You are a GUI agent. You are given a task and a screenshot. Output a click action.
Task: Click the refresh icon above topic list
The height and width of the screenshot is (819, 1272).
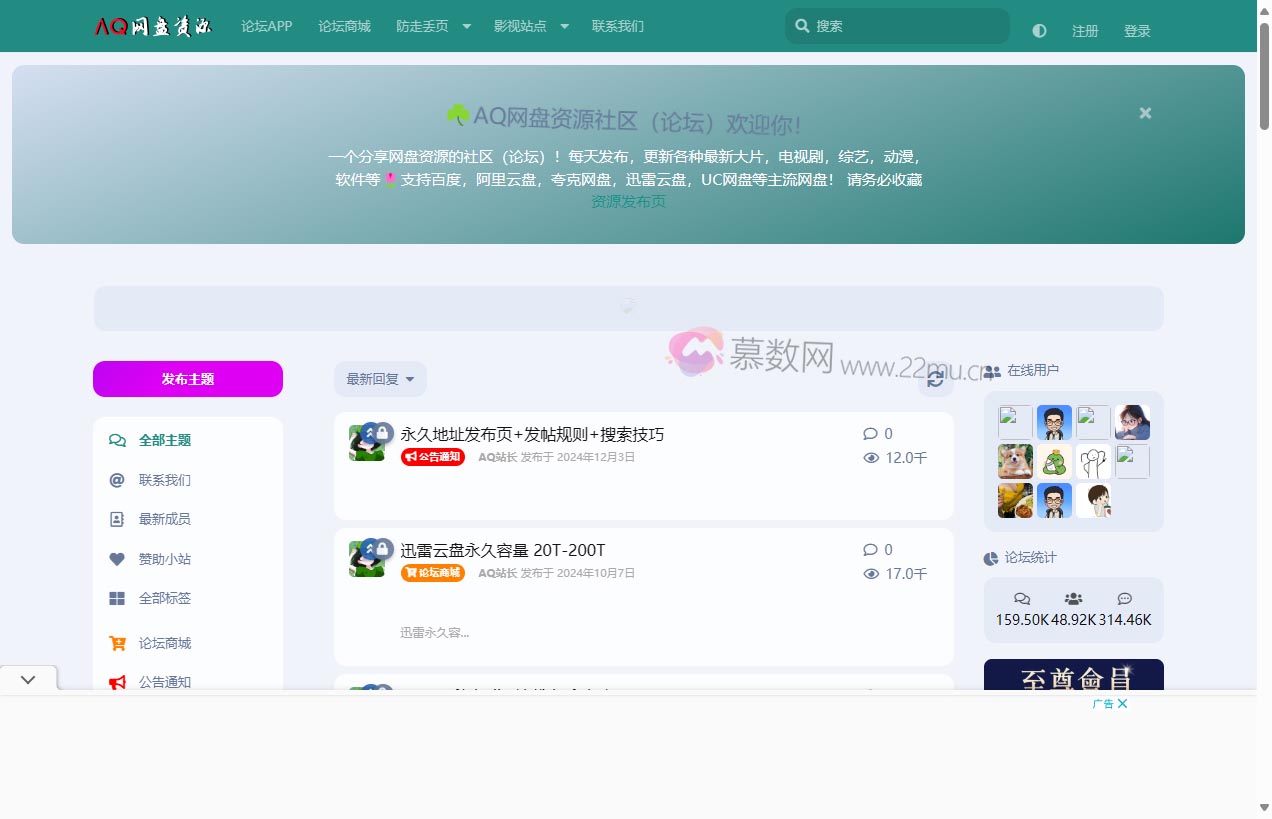pyautogui.click(x=935, y=380)
